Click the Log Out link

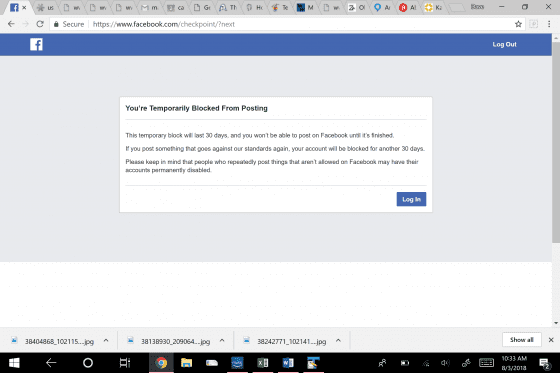coord(504,44)
